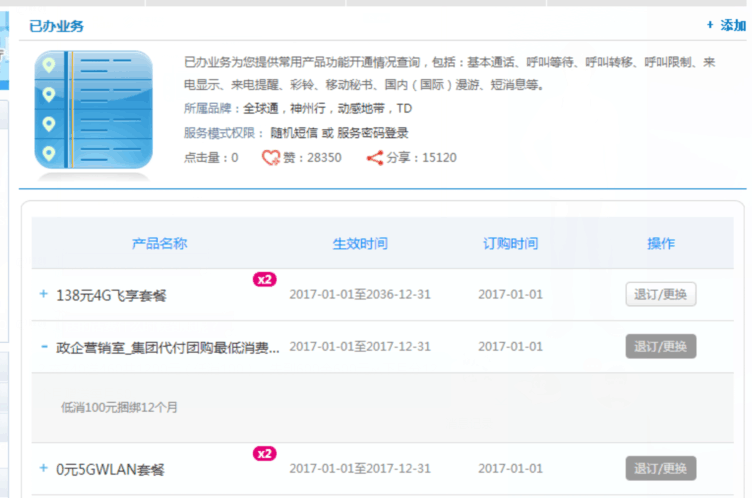Click the x2 badge on 0元5GWLAN套餐
This screenshot has height=498, width=752.
tap(265, 454)
